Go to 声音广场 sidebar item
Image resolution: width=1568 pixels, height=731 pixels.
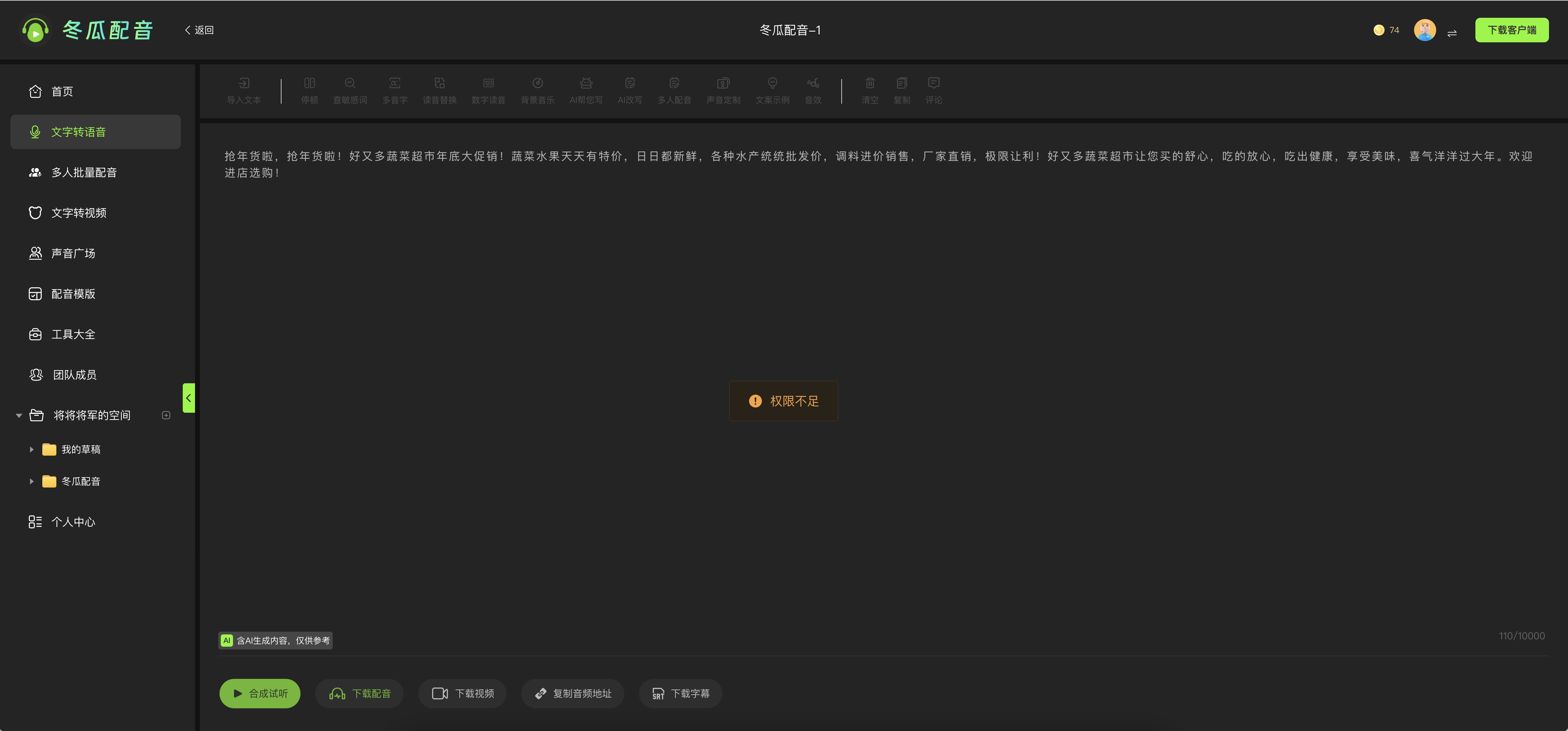[x=73, y=254]
